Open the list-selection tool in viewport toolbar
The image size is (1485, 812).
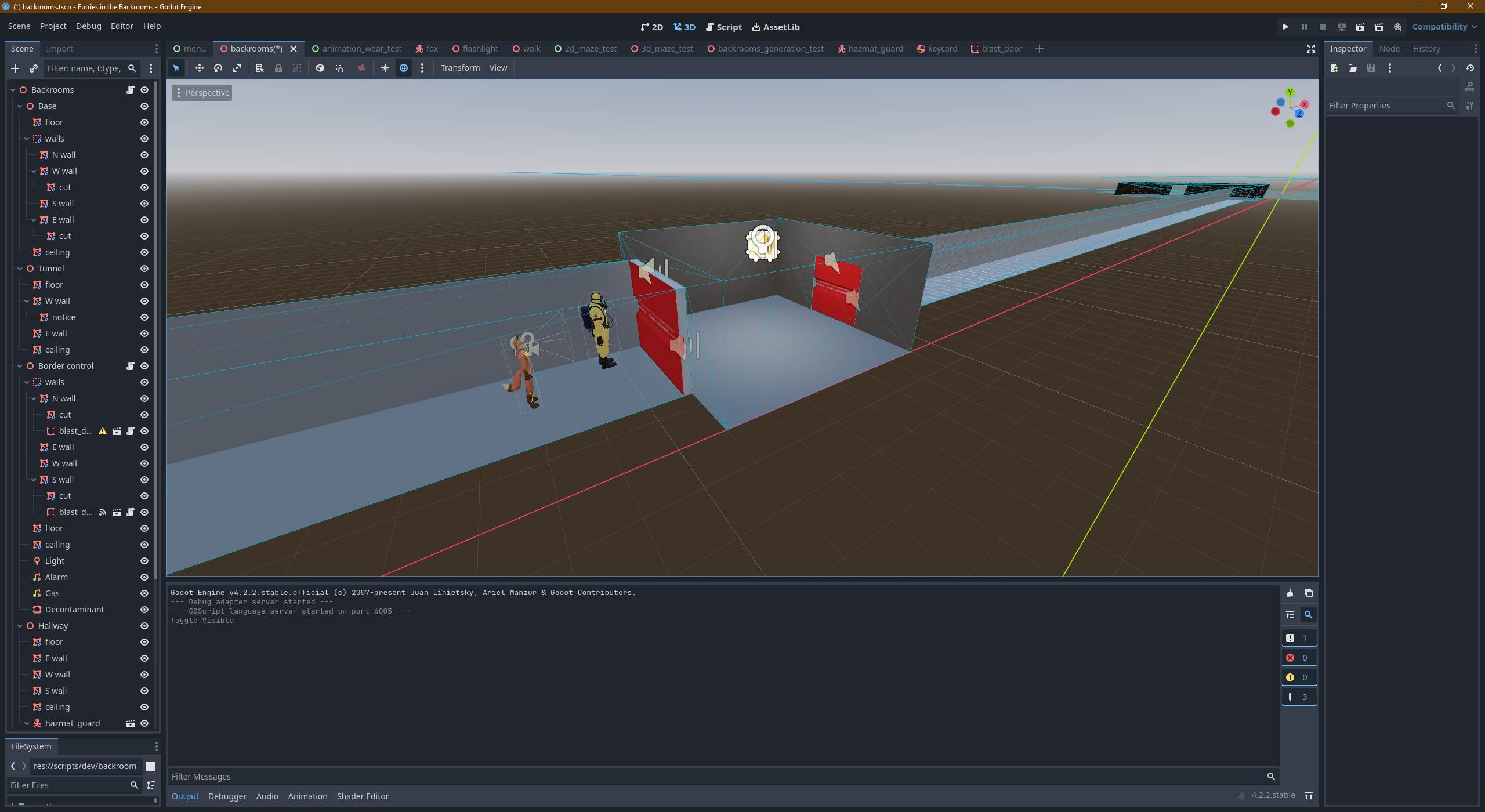[x=259, y=68]
